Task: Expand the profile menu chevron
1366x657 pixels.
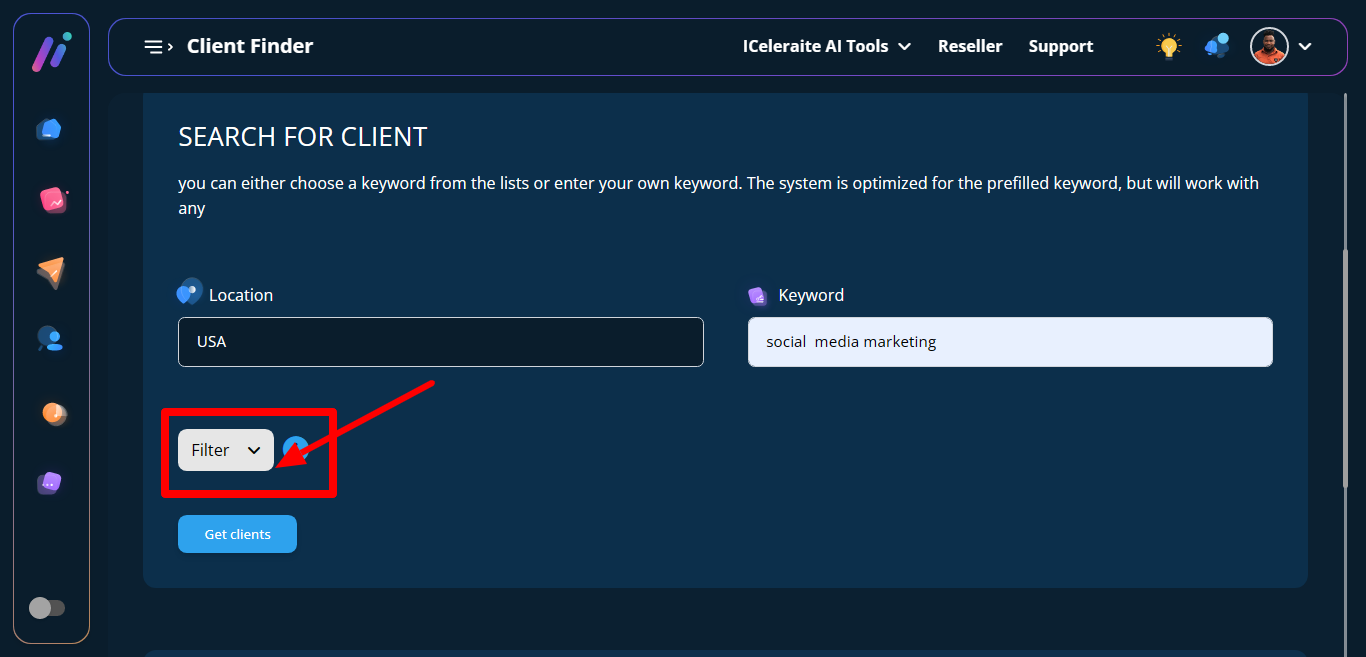Action: 1305,47
